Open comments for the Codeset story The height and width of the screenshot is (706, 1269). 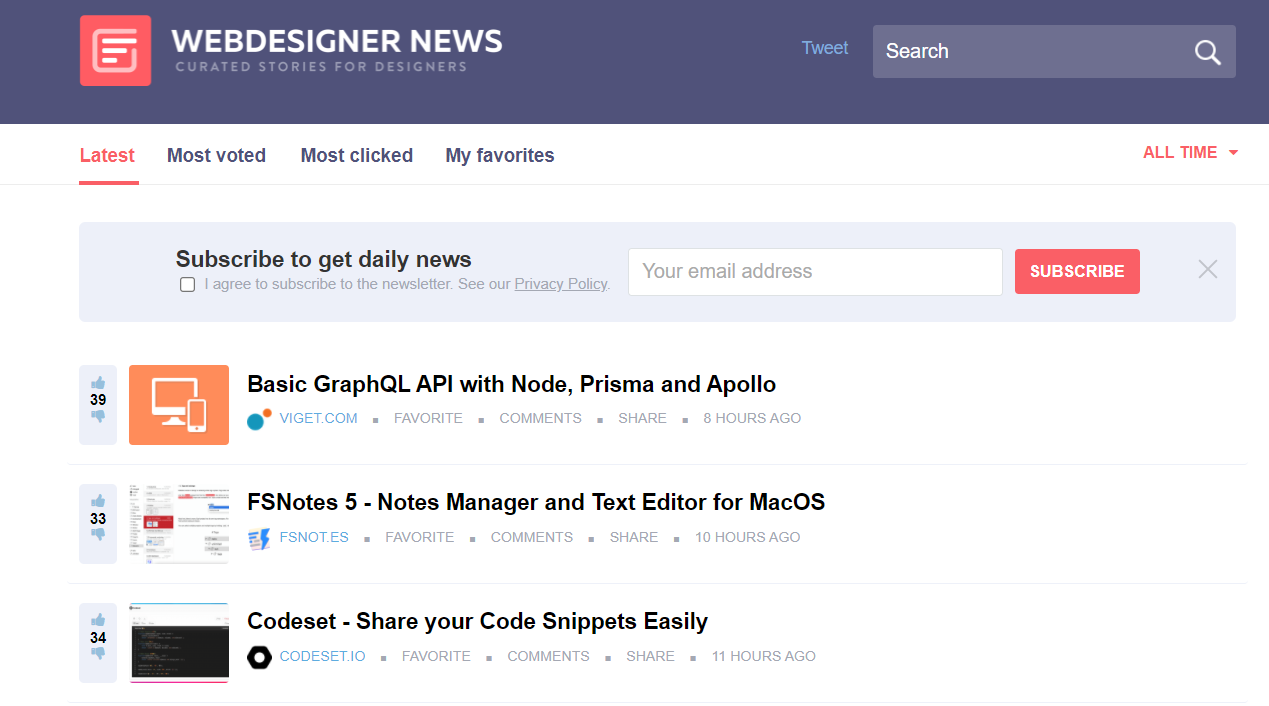548,656
